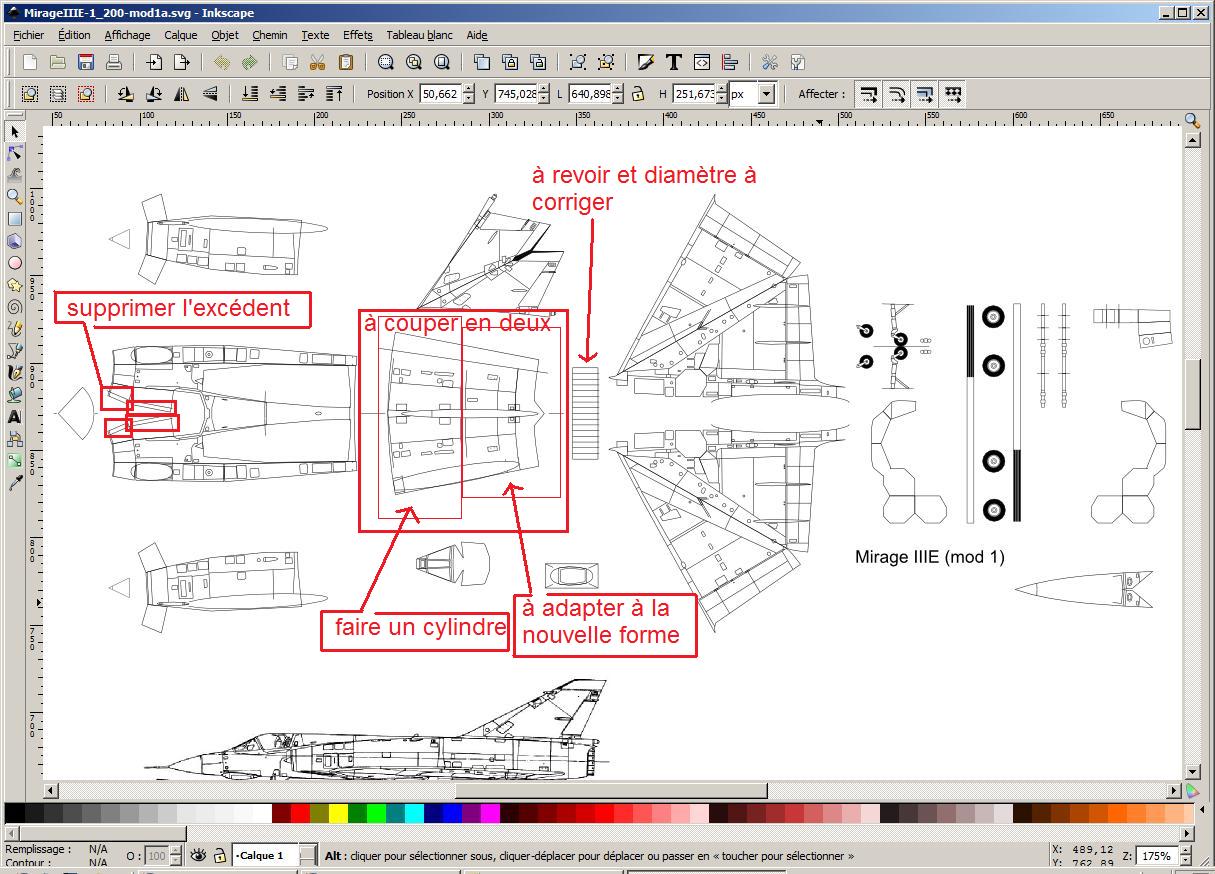Click the Position X input field
The image size is (1215, 874).
click(x=438, y=94)
